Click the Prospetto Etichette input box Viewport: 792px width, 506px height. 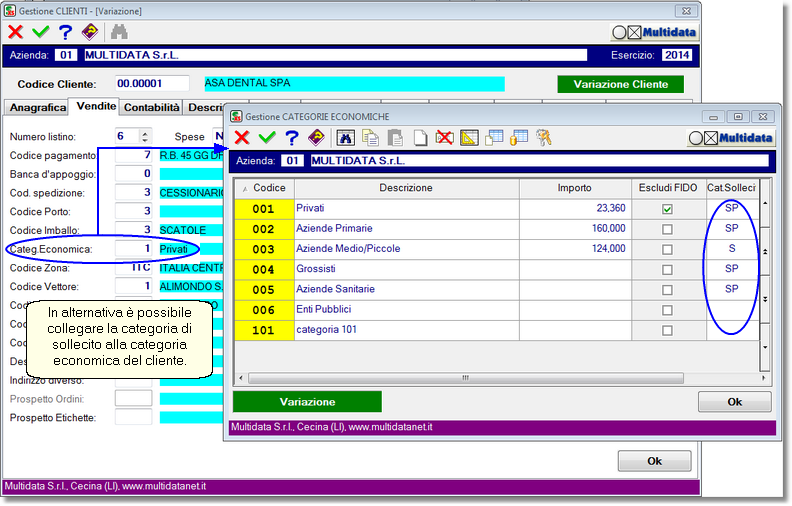[133, 417]
